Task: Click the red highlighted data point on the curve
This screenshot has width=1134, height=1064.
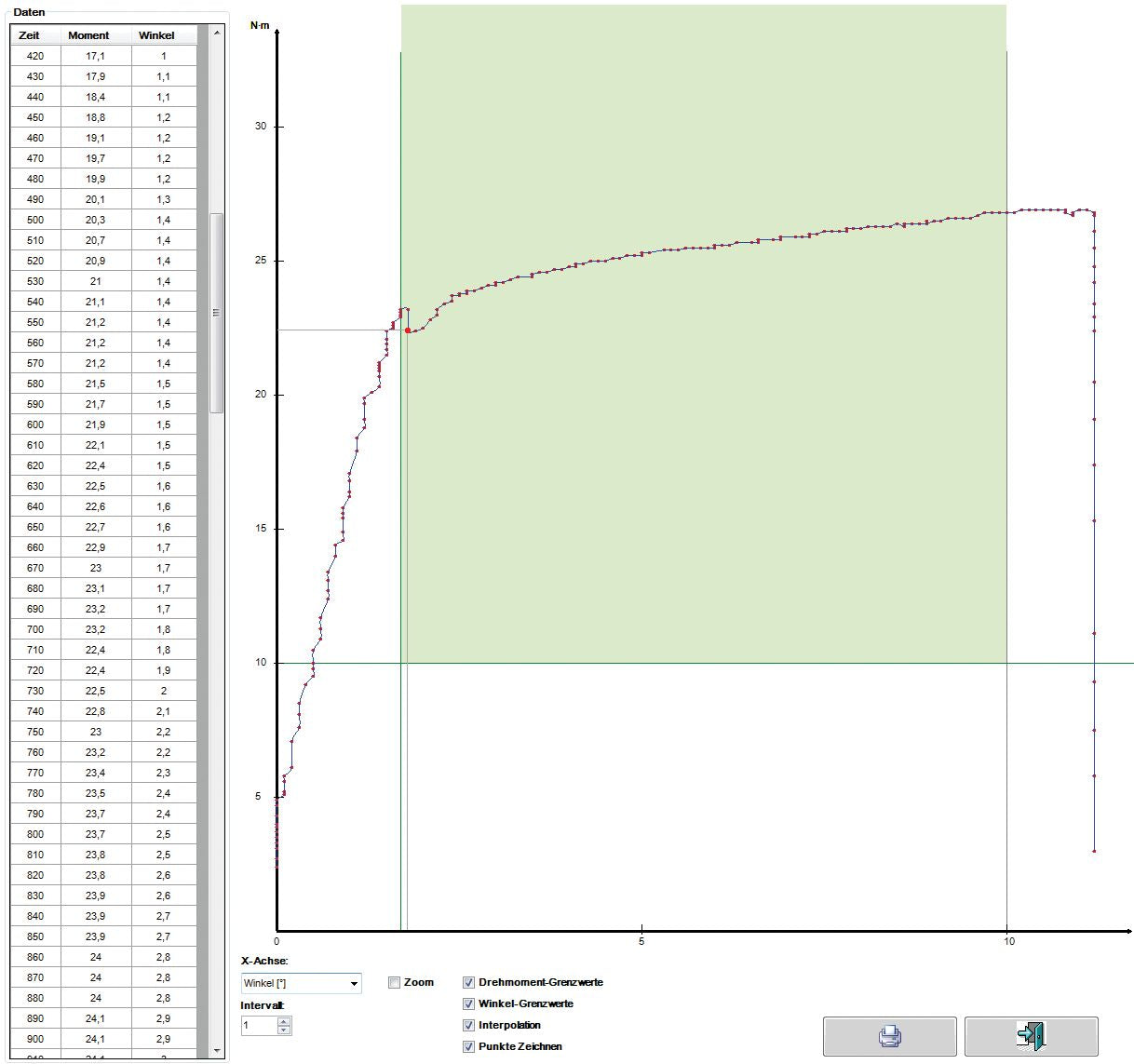Action: coord(408,330)
